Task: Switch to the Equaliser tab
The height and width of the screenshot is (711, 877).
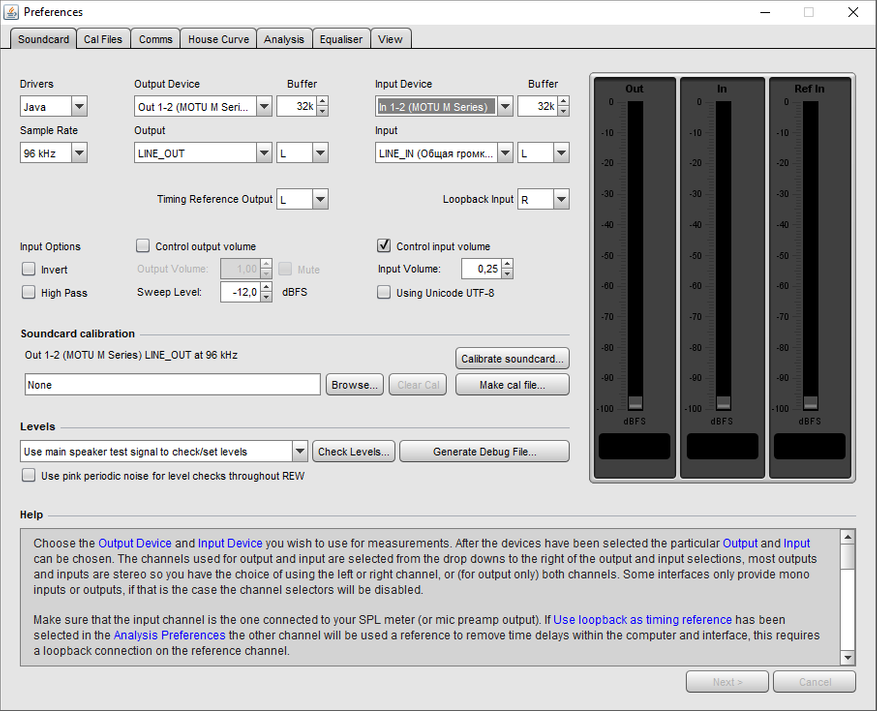Action: [341, 39]
